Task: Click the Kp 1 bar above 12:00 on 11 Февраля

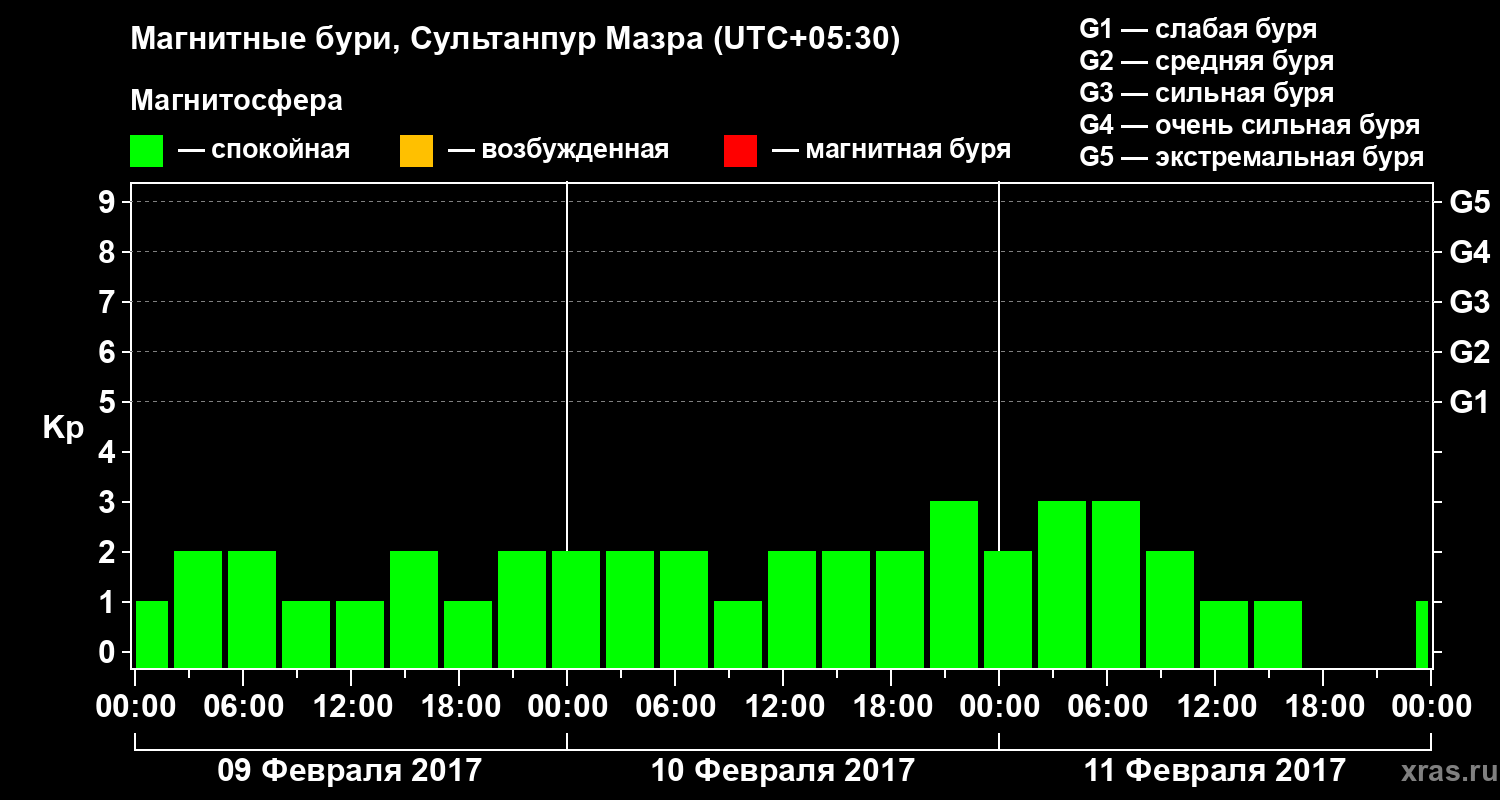Action: (1224, 634)
